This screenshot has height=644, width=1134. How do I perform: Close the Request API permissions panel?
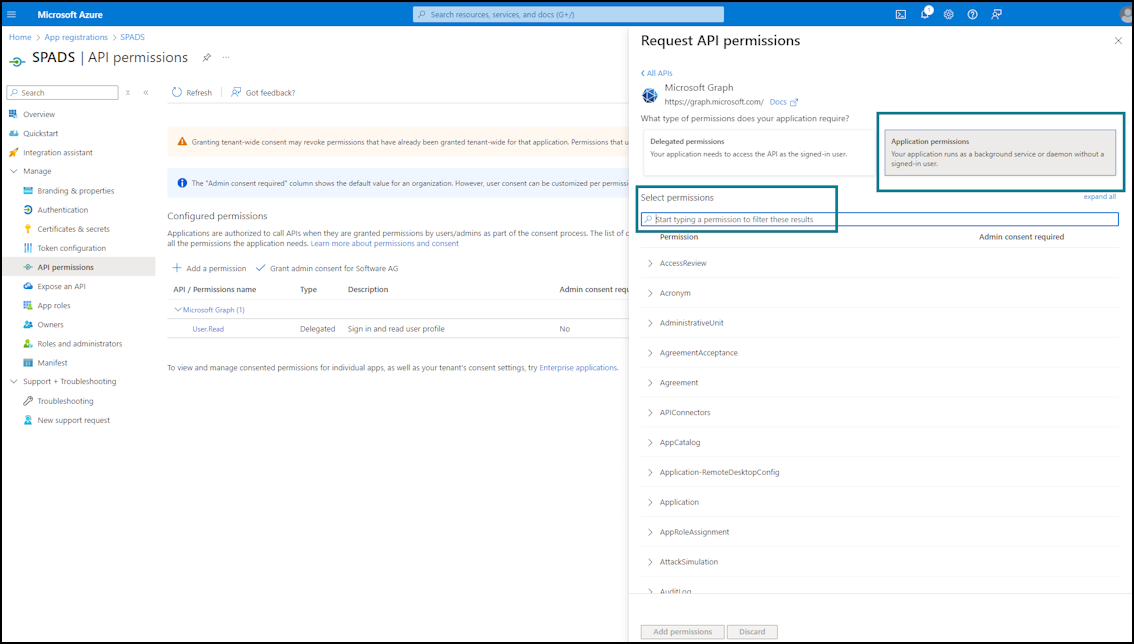coord(1118,41)
